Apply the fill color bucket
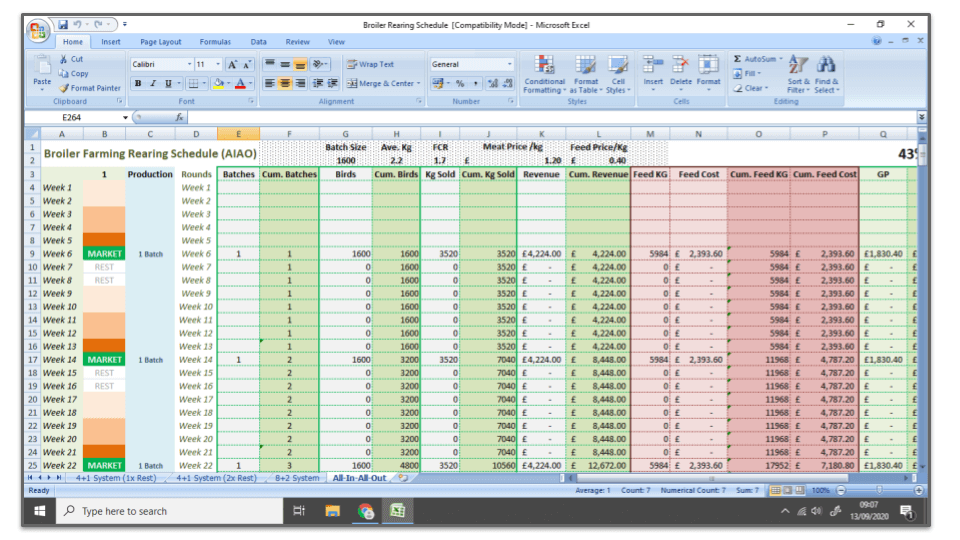 (x=218, y=83)
